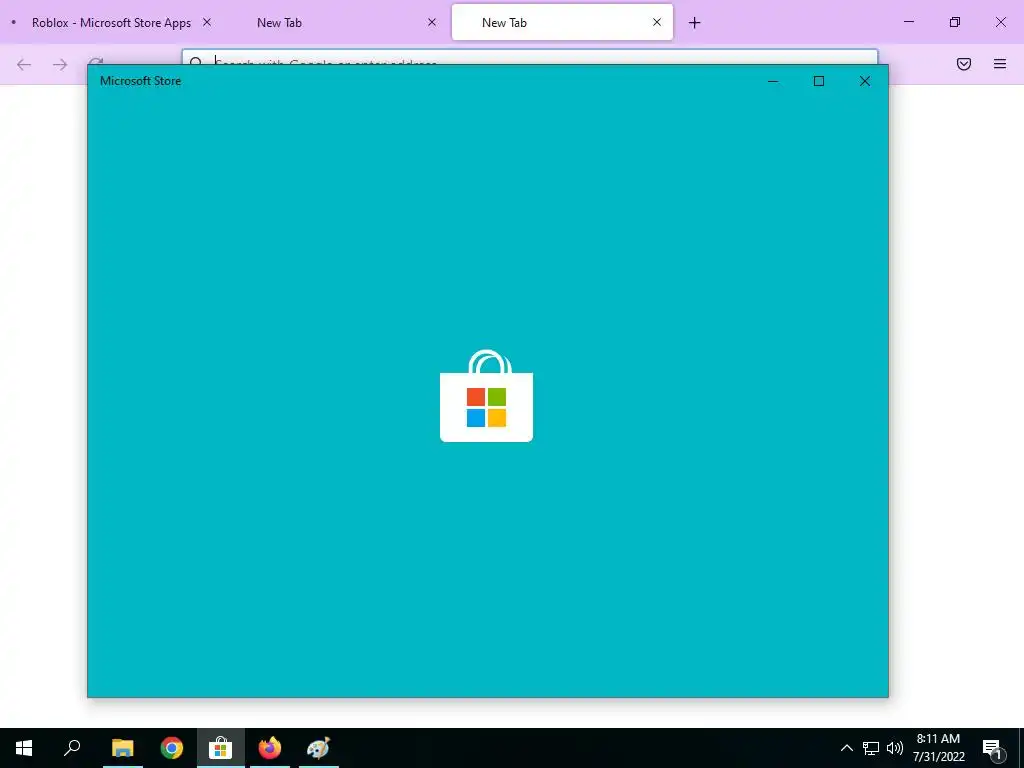This screenshot has height=768, width=1024.
Task: Close the middle New Tab
Action: [x=432, y=22]
